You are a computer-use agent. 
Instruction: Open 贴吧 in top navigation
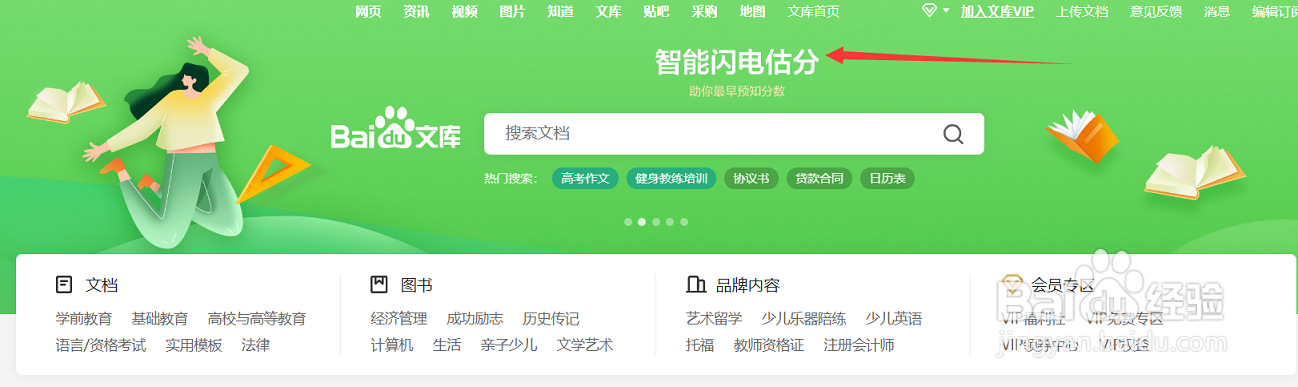[x=656, y=12]
